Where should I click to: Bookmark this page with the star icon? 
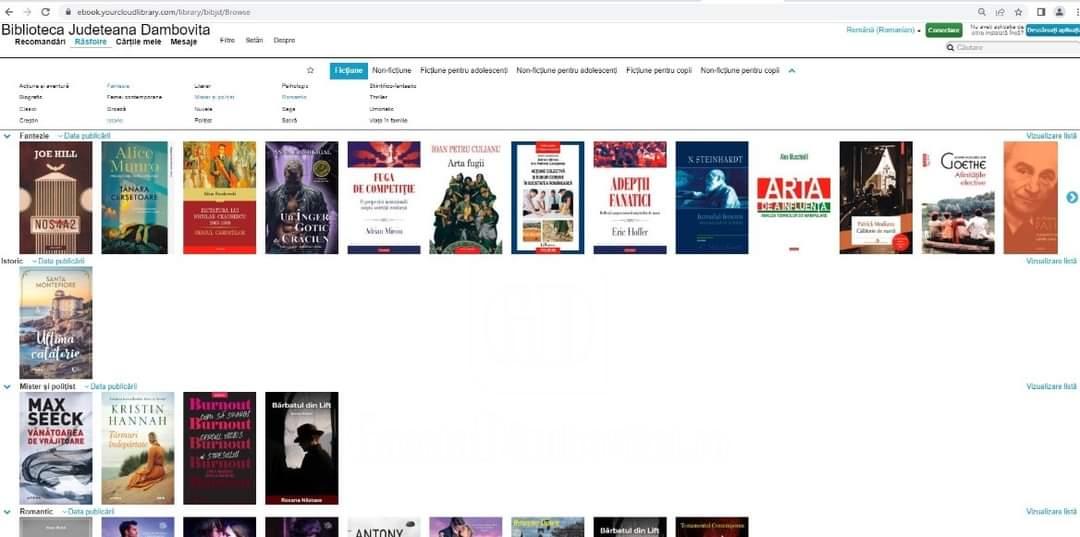(x=1018, y=12)
